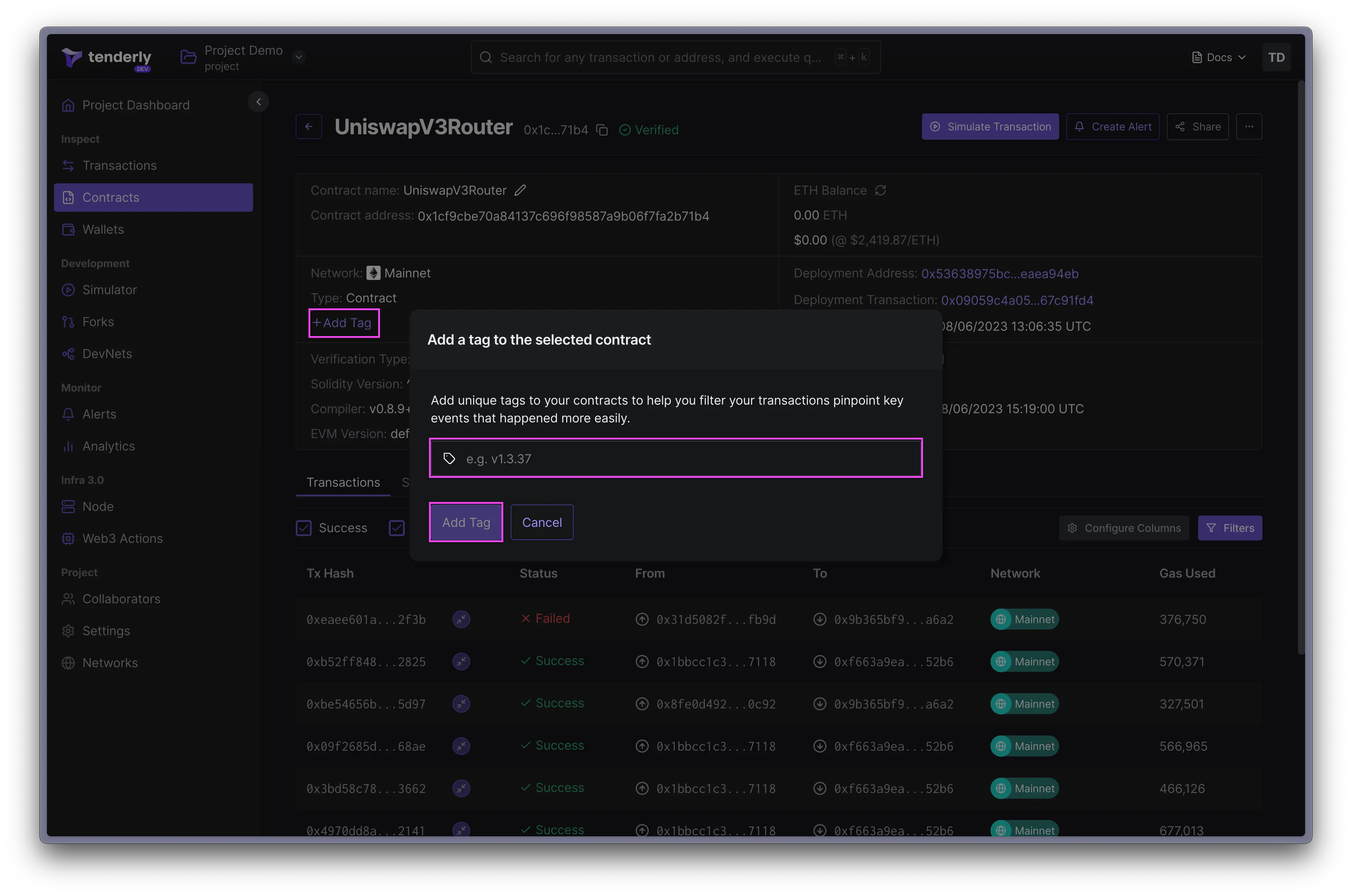1352x896 pixels.
Task: Edit contract name with pencil icon
Action: pyautogui.click(x=520, y=190)
